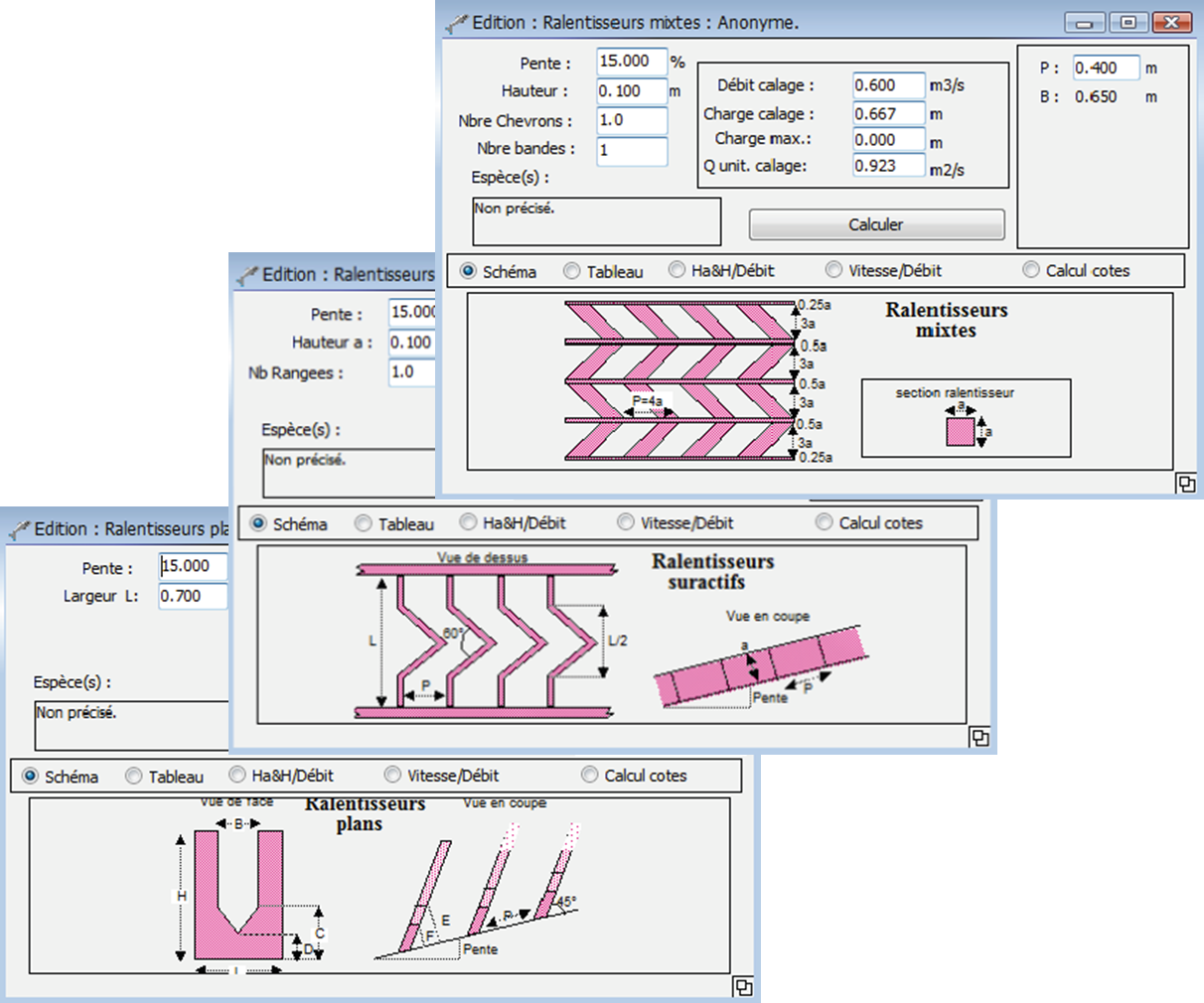Image resolution: width=1204 pixels, height=1003 pixels.
Task: Click the Charge max. input field
Action: pos(888,140)
